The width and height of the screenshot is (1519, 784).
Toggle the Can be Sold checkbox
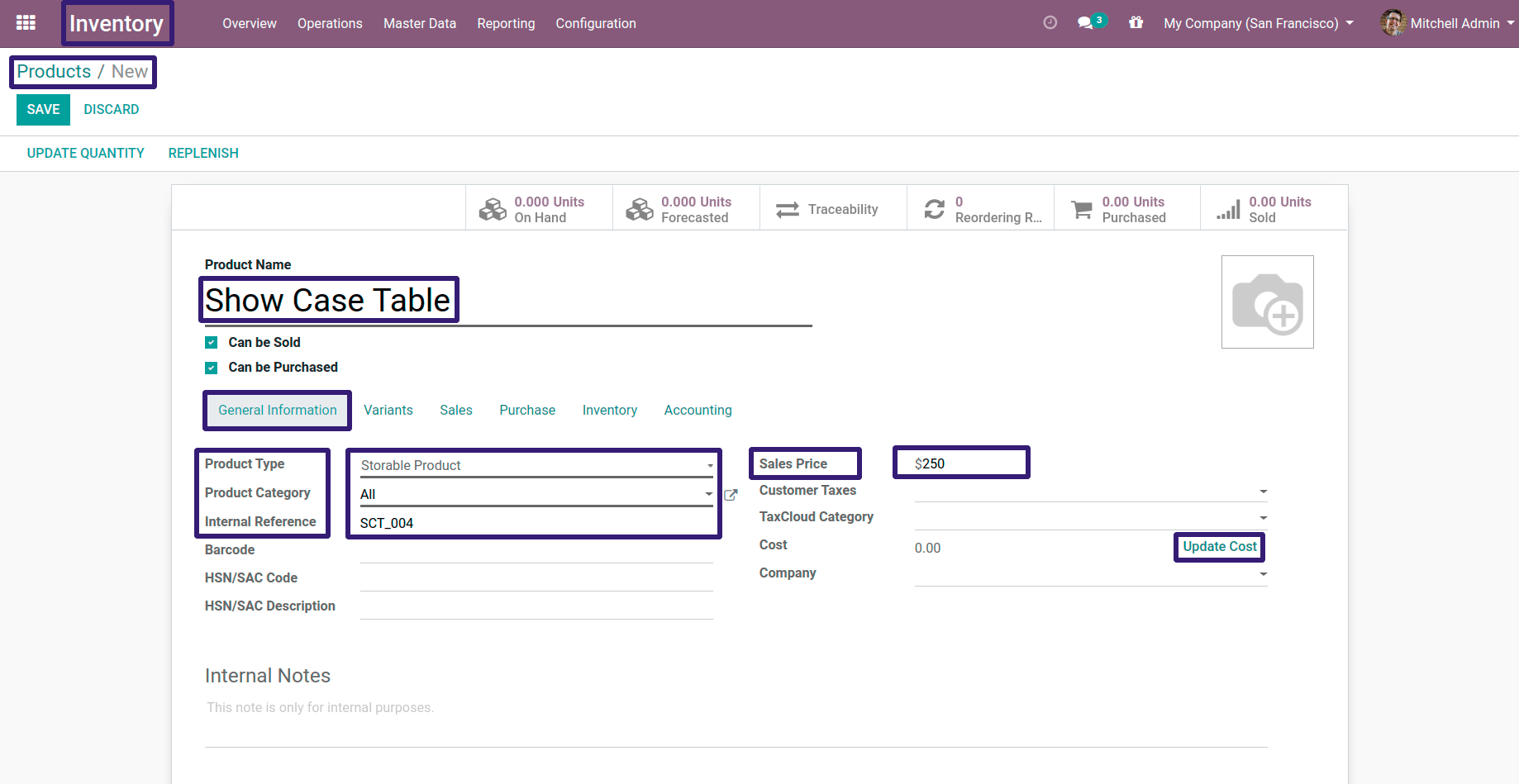[212, 342]
